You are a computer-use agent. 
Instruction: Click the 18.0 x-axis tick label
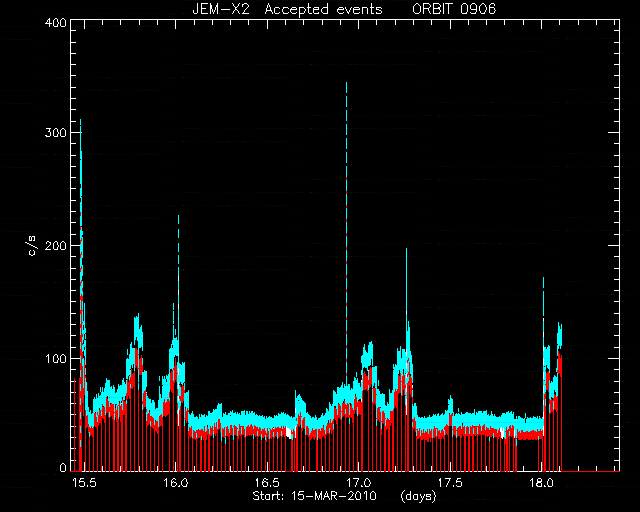coord(541,483)
